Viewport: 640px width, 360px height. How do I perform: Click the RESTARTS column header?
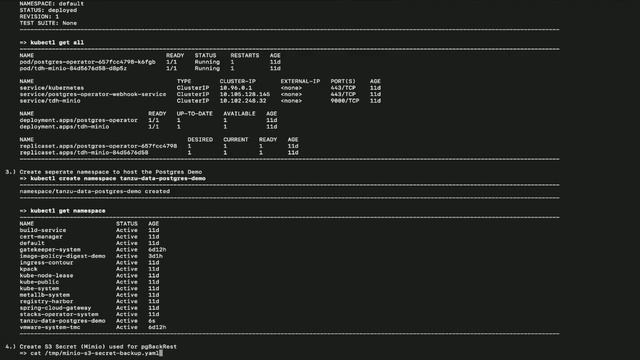click(244, 56)
